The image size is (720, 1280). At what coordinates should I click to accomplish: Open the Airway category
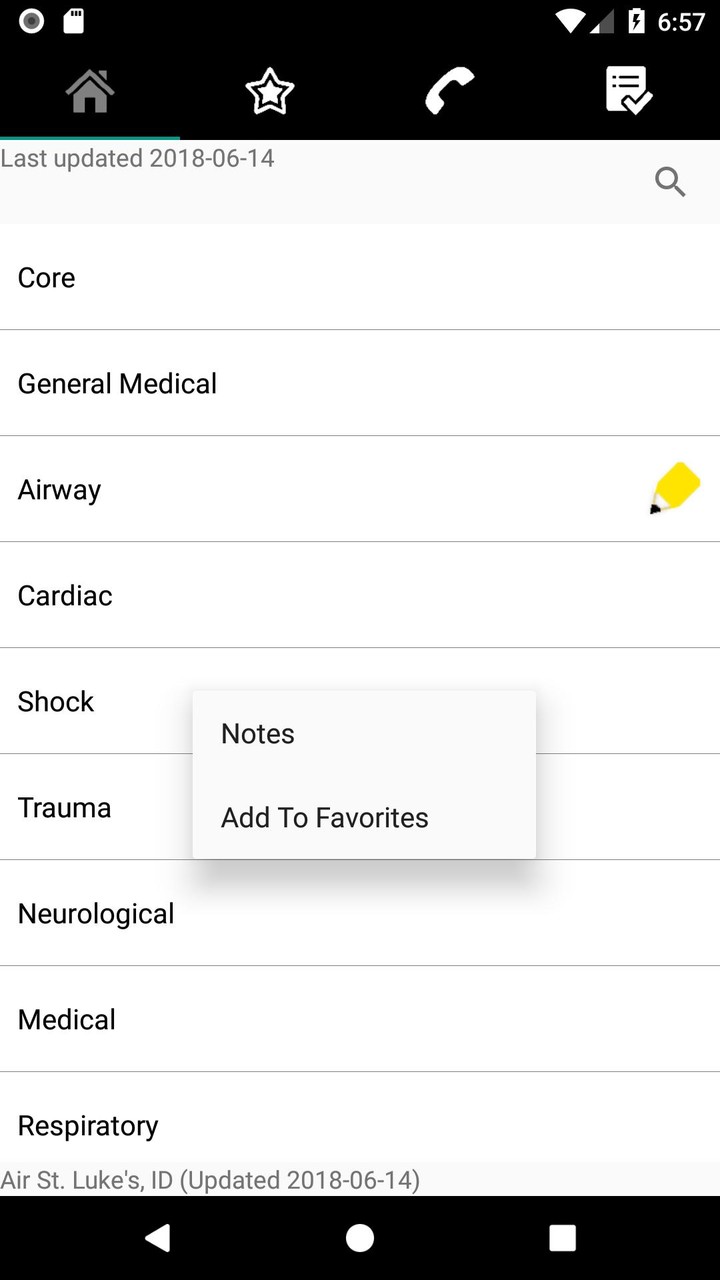tap(60, 489)
